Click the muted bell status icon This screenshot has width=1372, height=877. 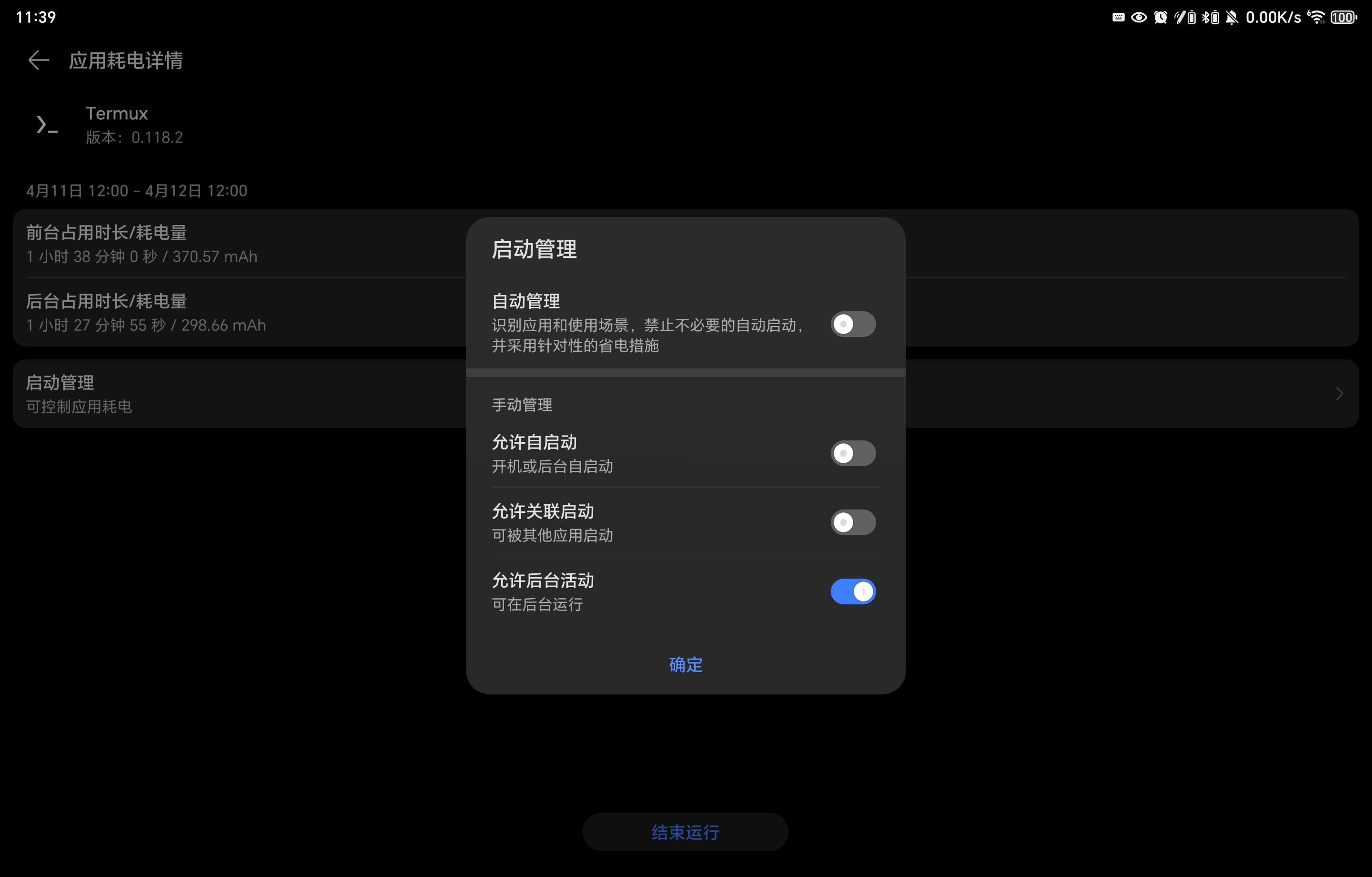[1232, 18]
